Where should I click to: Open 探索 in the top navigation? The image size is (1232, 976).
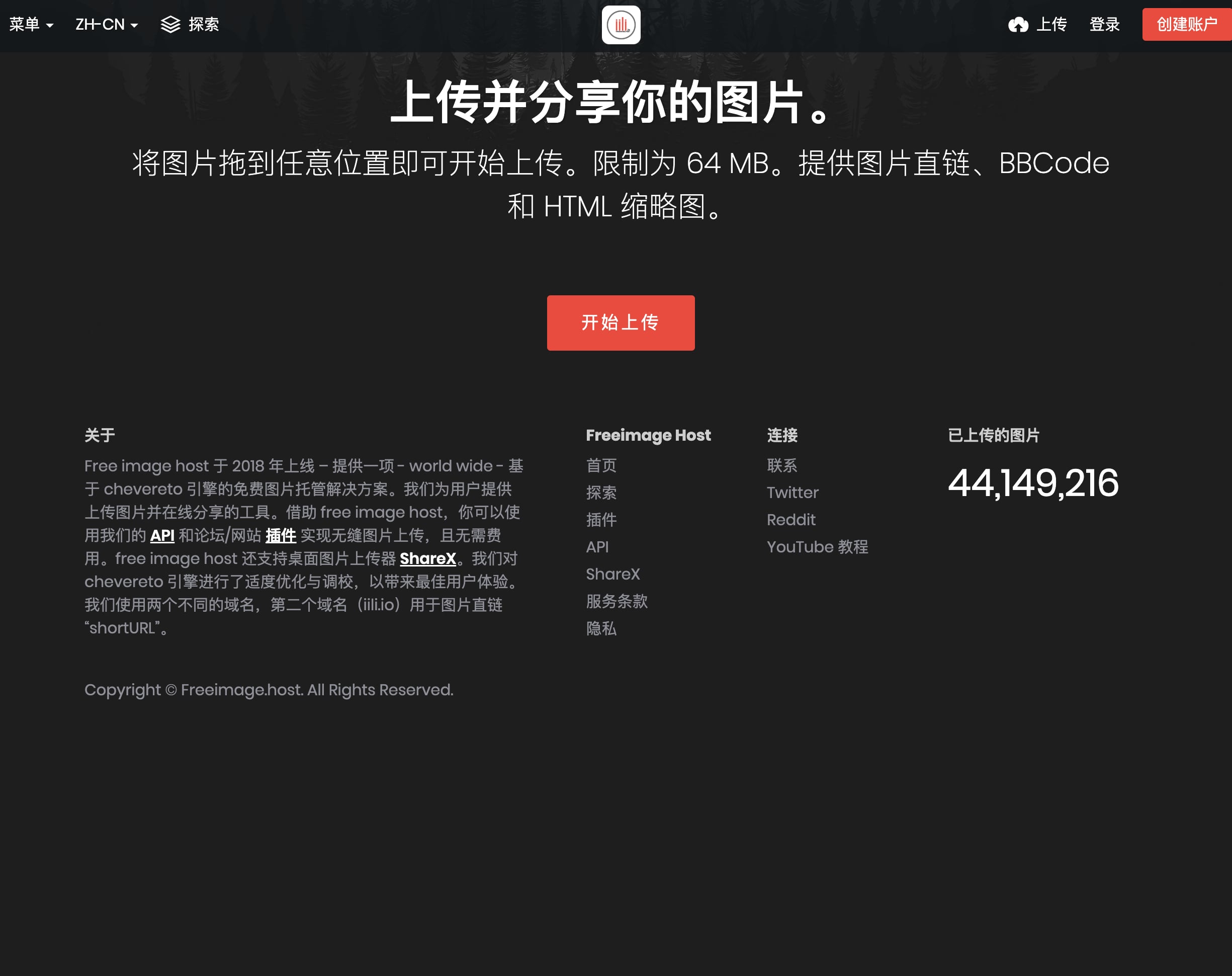(x=204, y=25)
